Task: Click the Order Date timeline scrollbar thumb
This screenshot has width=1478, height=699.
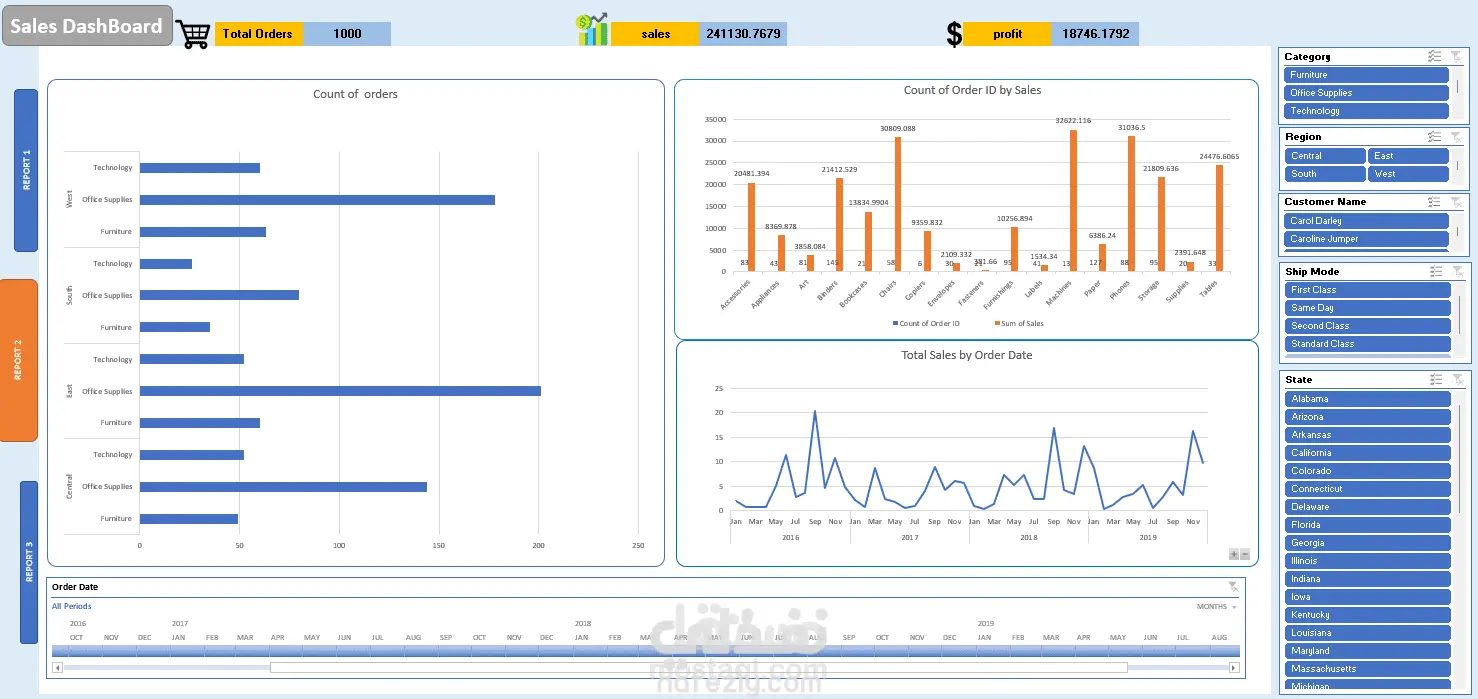Action: [698, 668]
